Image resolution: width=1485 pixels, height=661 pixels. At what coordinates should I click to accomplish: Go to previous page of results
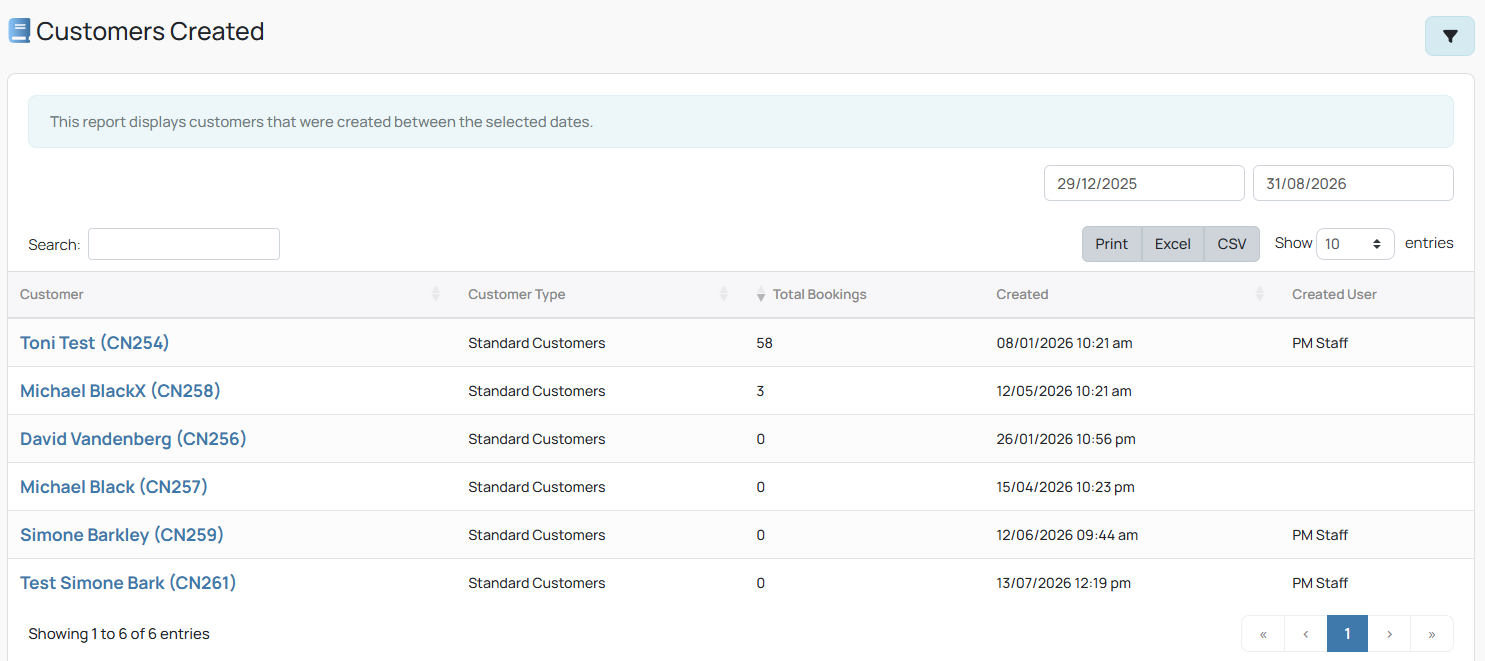pos(1306,634)
